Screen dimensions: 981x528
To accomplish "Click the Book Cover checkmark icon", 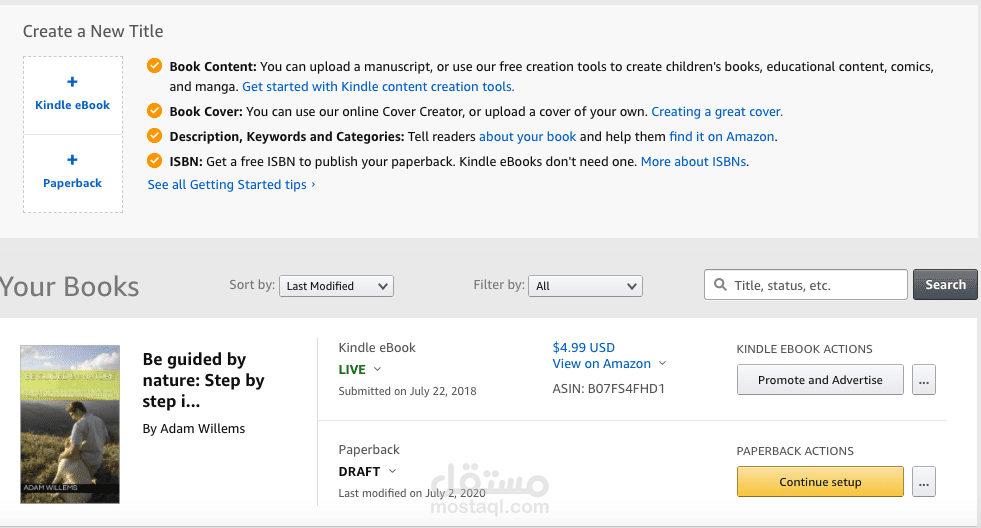I will pos(154,111).
